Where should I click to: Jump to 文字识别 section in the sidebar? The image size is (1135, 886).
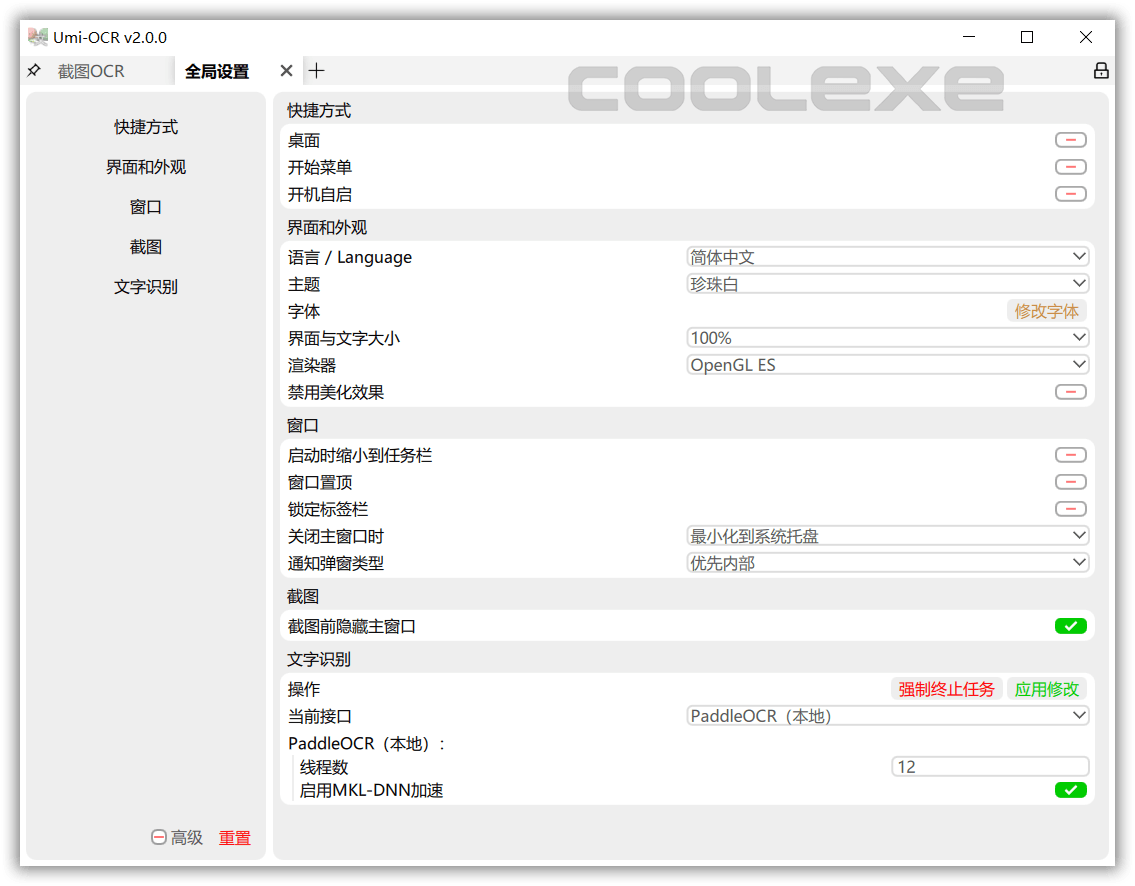coord(145,287)
